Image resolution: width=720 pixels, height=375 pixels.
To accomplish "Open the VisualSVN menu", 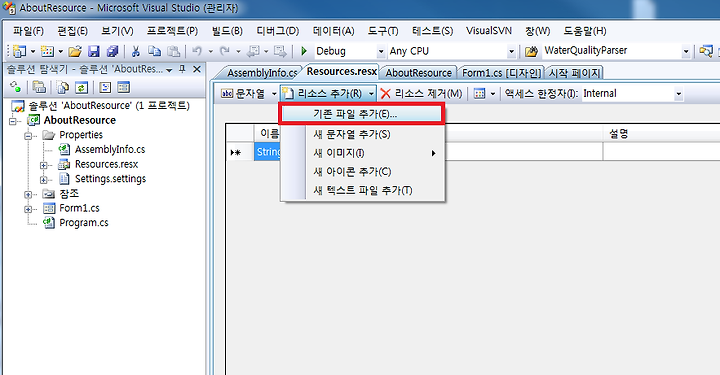I will coord(489,31).
